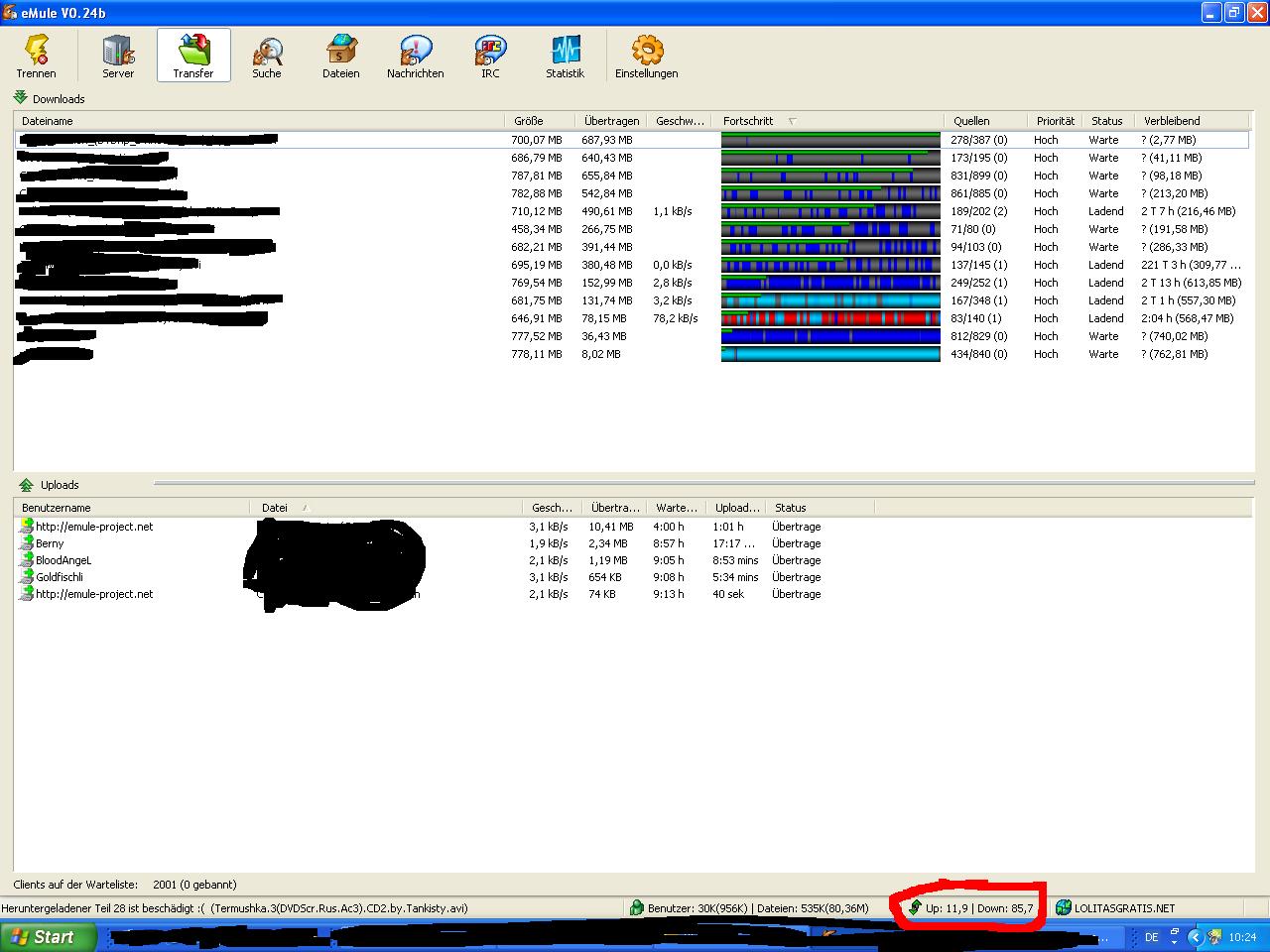Open the IRC chat page
The image size is (1270, 952).
click(490, 56)
